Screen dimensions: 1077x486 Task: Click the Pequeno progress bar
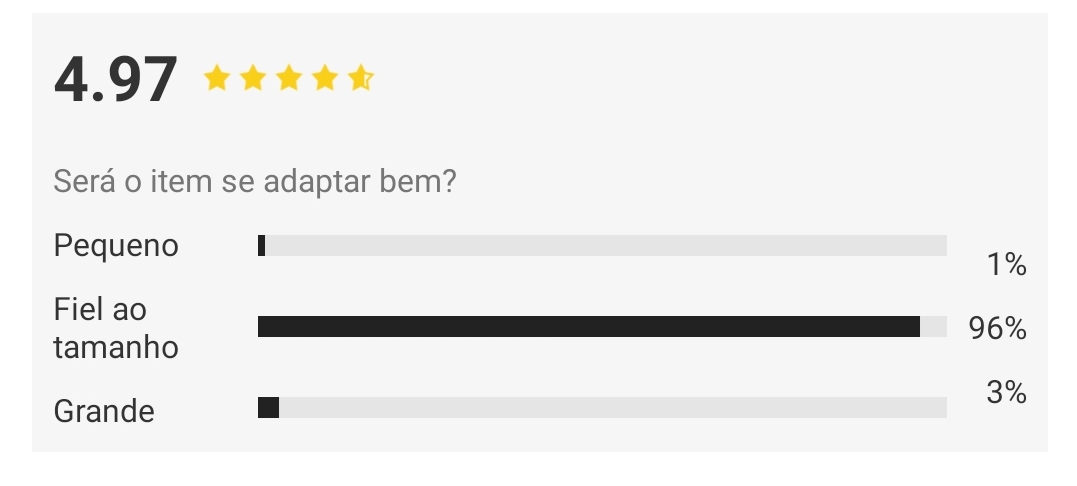point(602,246)
